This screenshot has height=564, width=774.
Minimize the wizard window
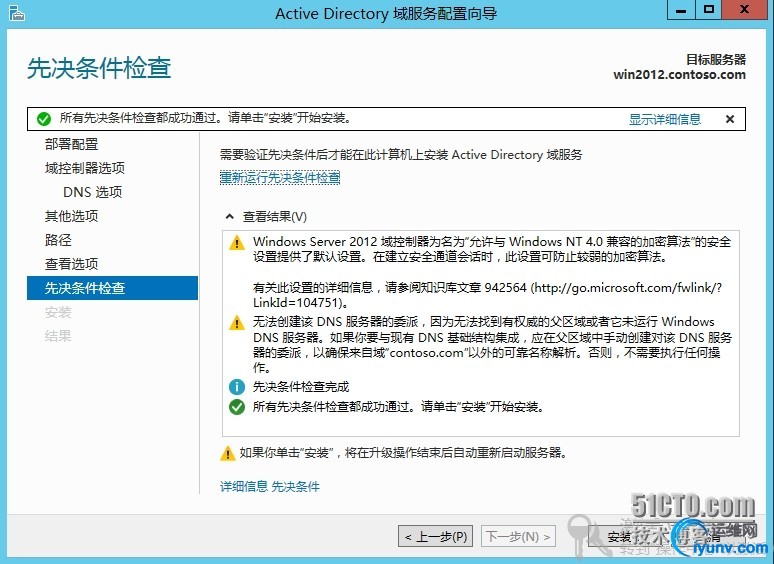click(681, 10)
